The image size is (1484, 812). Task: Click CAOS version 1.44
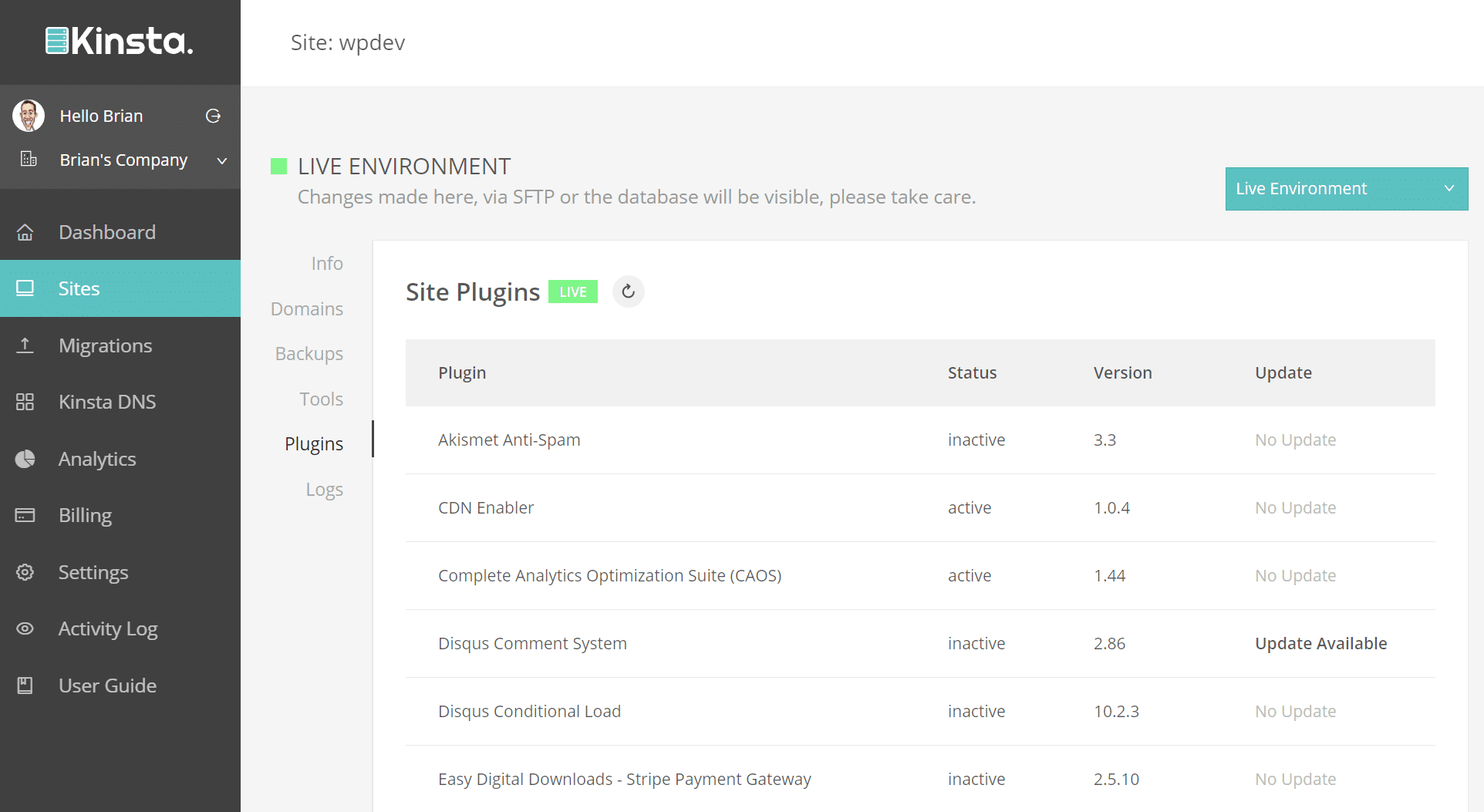1109,575
